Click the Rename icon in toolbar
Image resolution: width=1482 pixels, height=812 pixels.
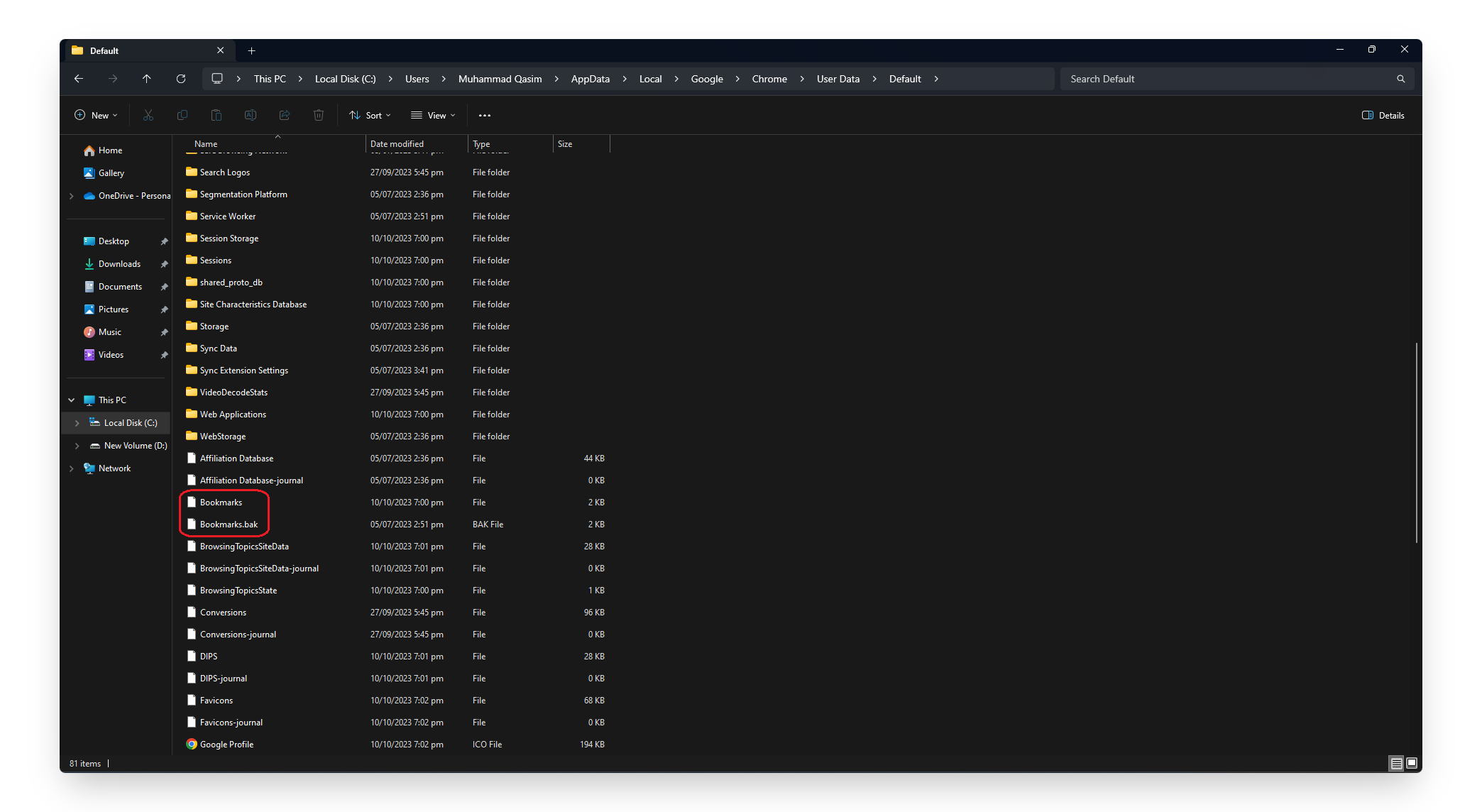click(251, 115)
